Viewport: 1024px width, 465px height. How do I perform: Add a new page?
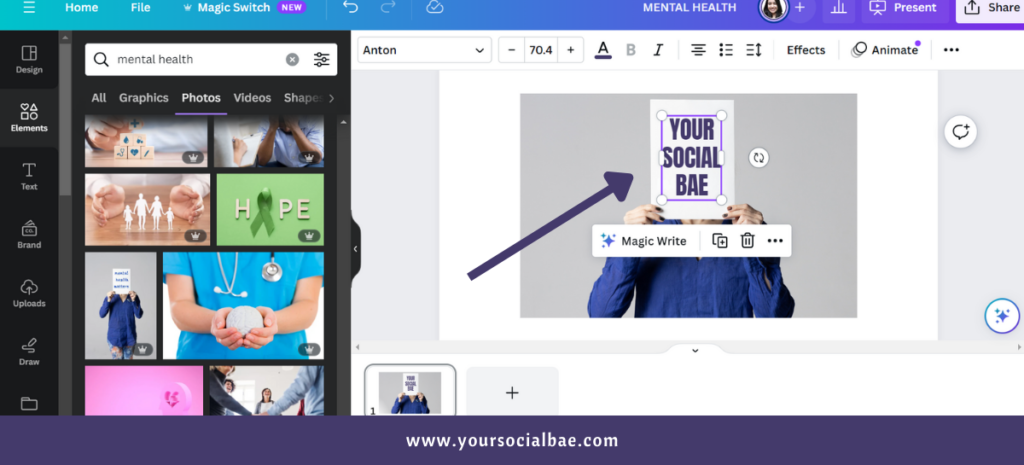[512, 392]
